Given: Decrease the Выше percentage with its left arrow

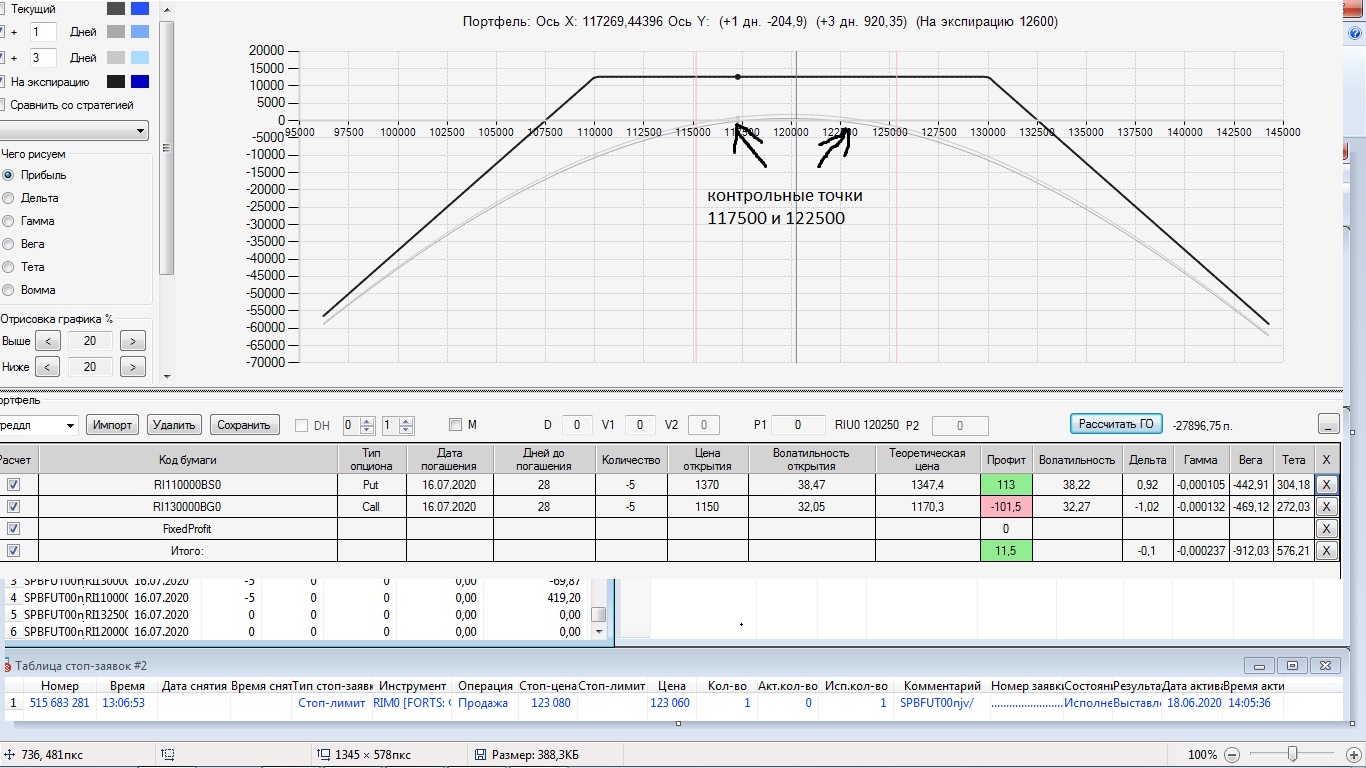Looking at the screenshot, I should click(x=47, y=342).
